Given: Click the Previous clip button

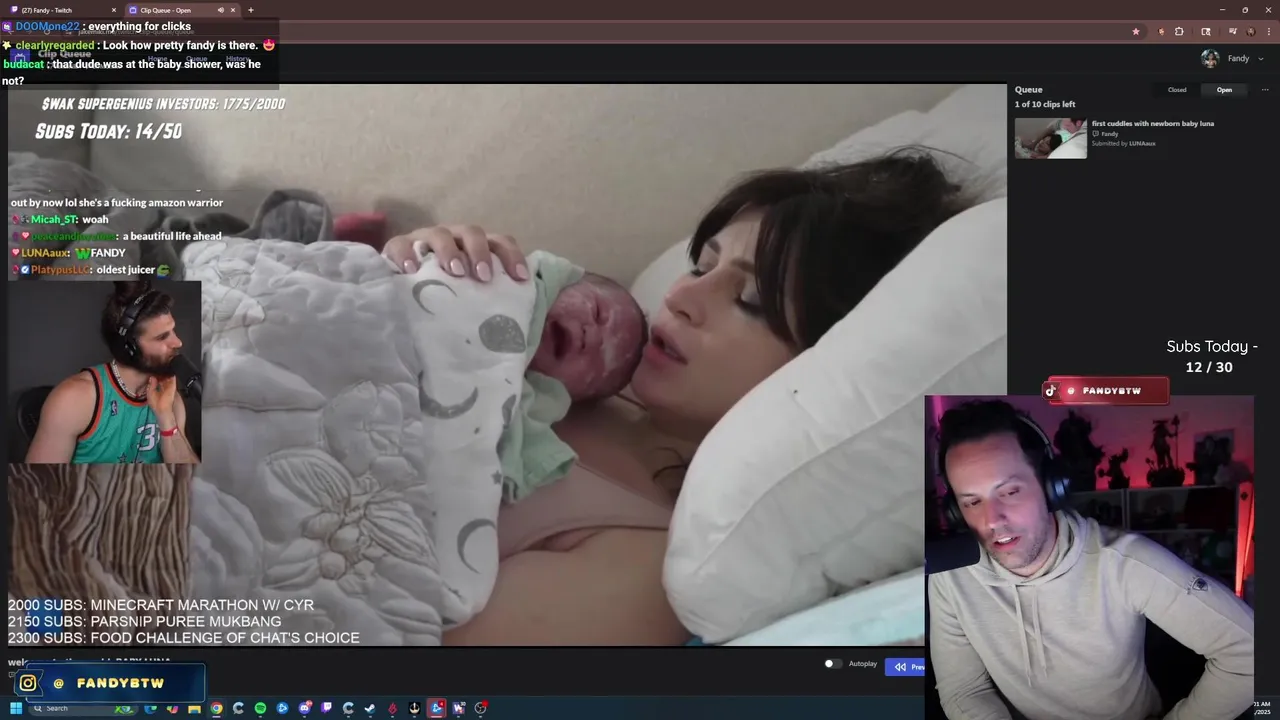Looking at the screenshot, I should click(x=906, y=667).
